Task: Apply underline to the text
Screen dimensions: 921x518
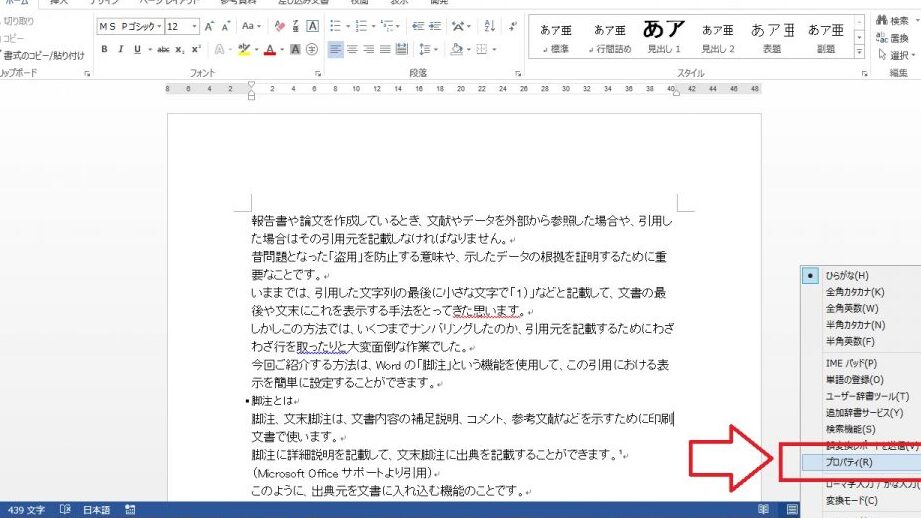Action: 137,49
